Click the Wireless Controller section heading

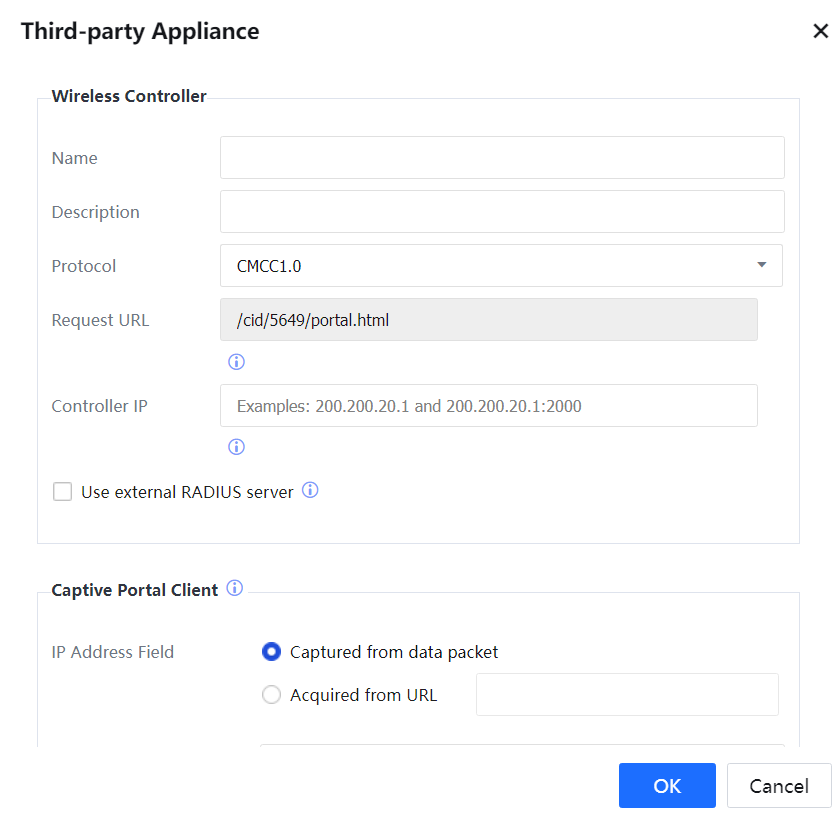pyautogui.click(x=129, y=97)
